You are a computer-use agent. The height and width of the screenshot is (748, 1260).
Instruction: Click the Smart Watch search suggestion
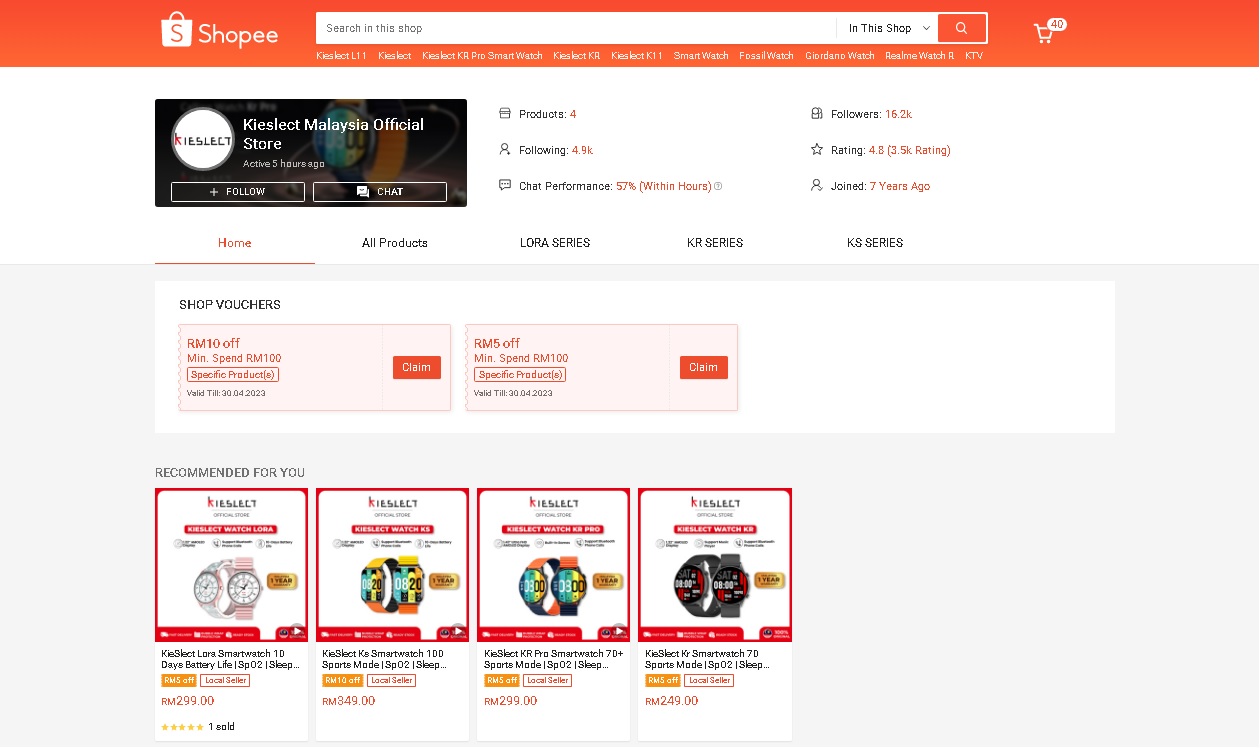(701, 56)
